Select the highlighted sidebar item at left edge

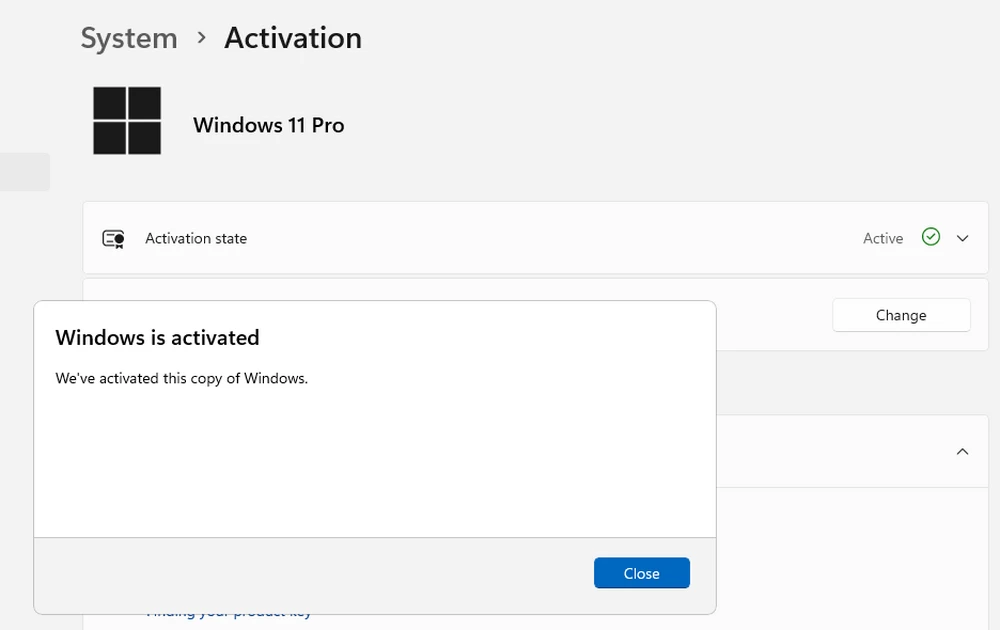(x=24, y=172)
